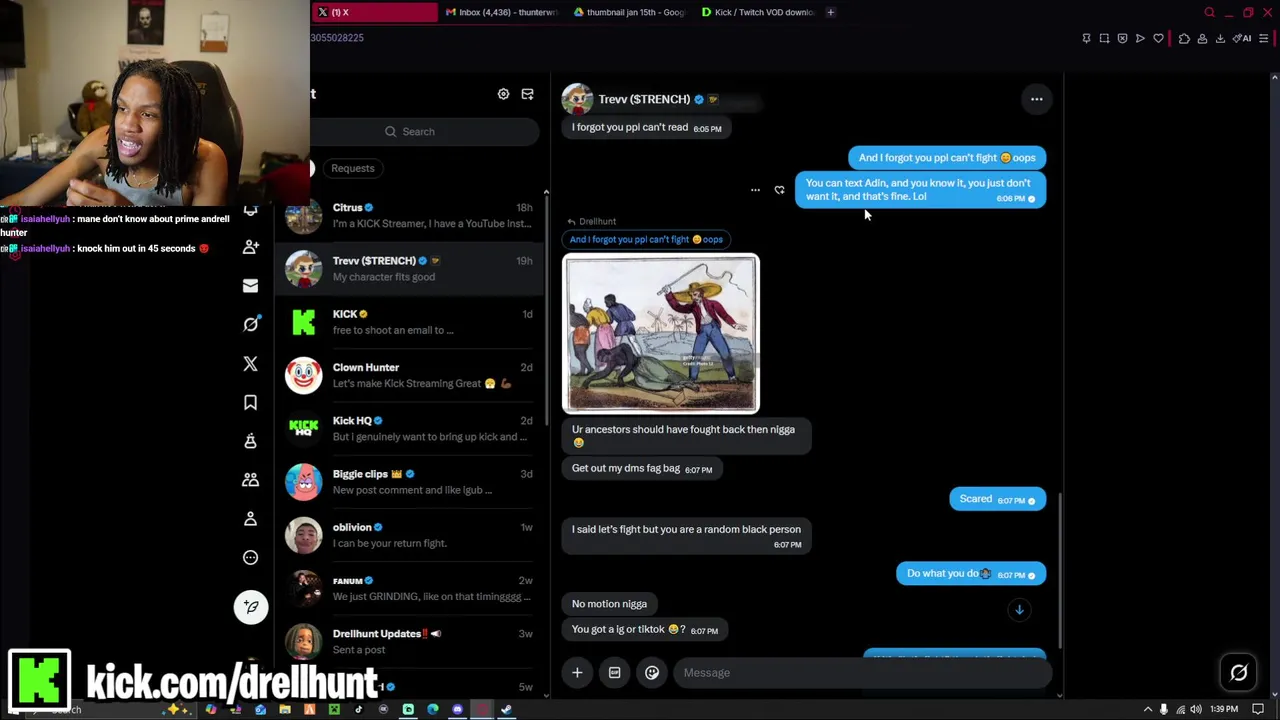Open the FANUM conversation
Viewport: 1280px width, 720px height.
[x=411, y=588]
